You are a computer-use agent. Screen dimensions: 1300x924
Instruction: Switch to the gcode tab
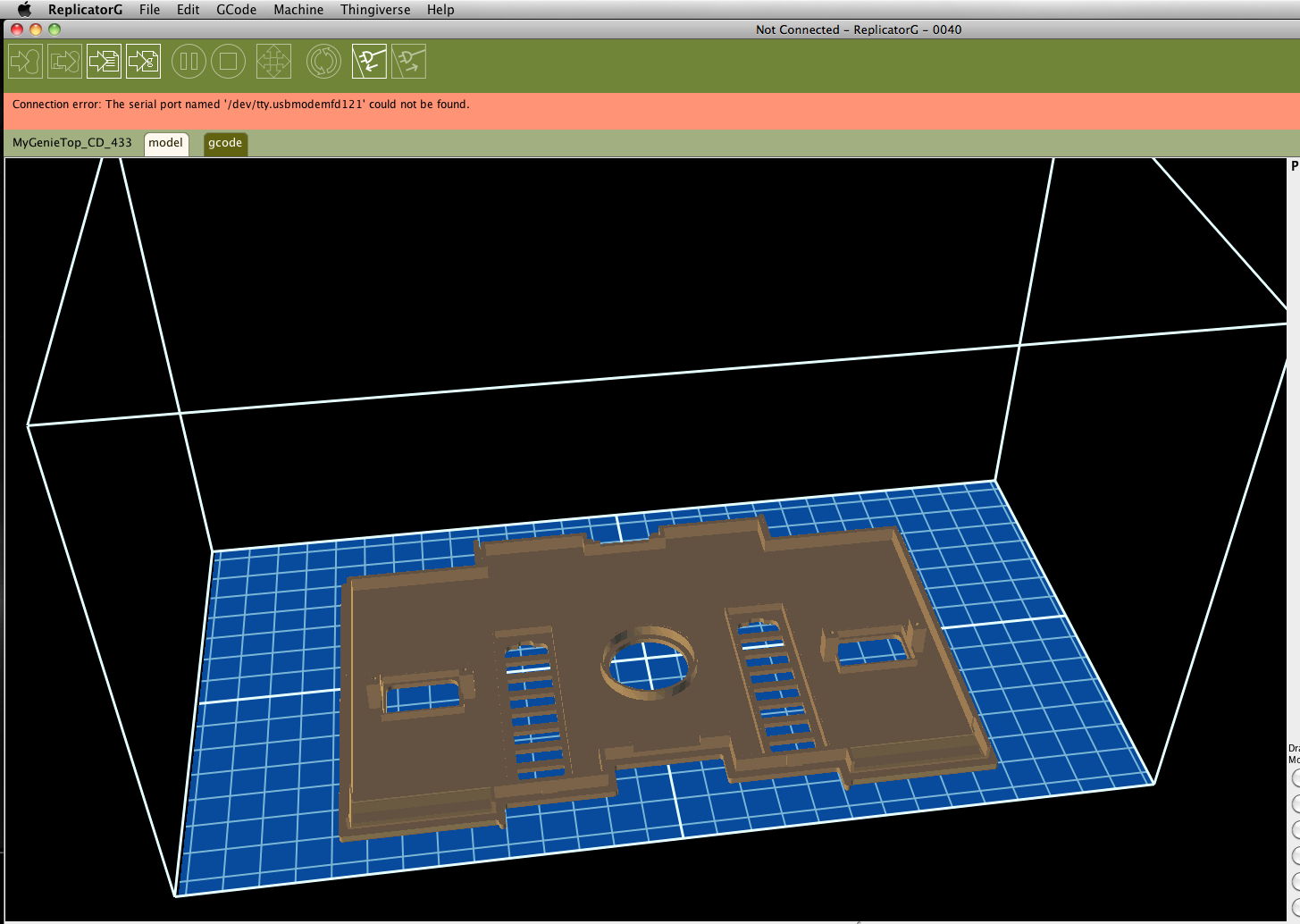point(225,143)
